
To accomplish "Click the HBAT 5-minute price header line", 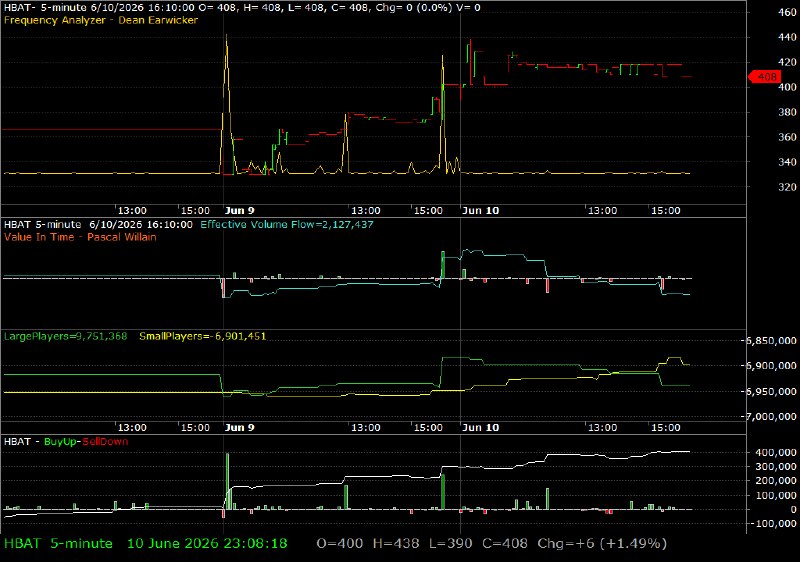I will pyautogui.click(x=242, y=8).
